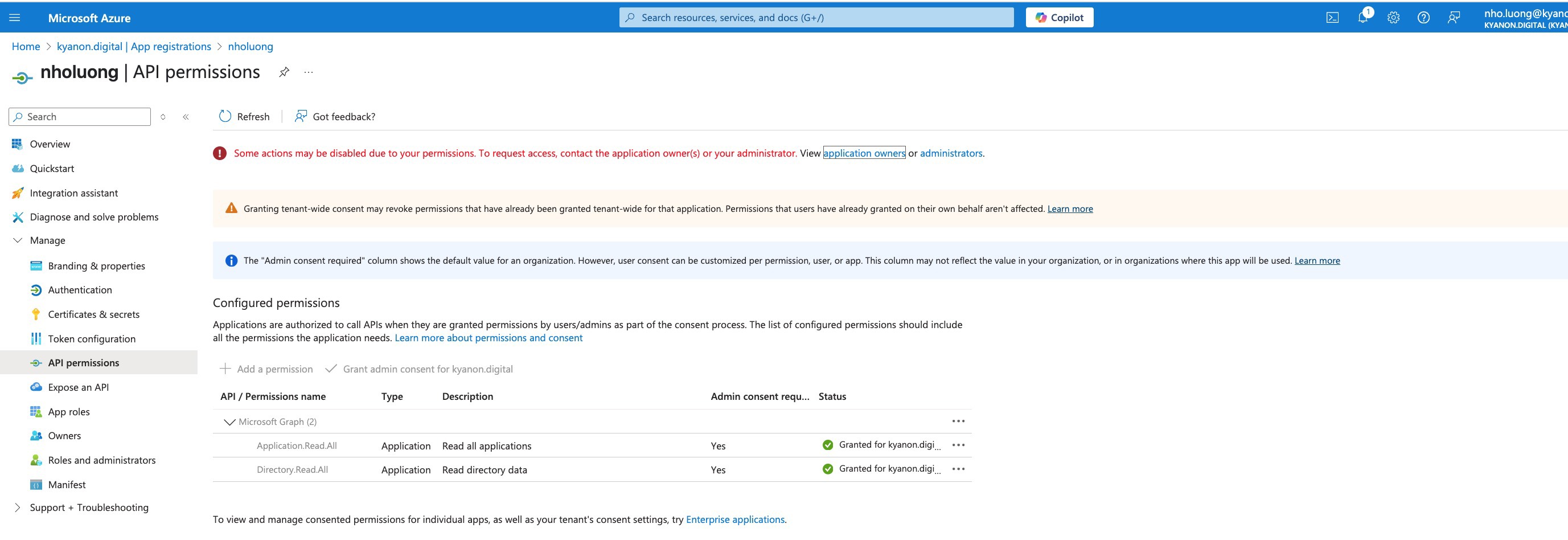
Task: Click granted status icon for Application.Read.All
Action: (x=827, y=445)
